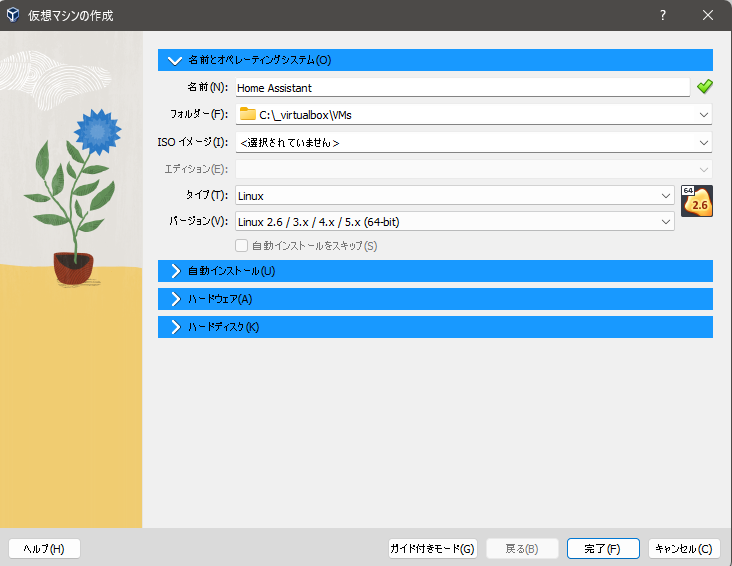Expand the ハードウェア(A) section

tap(435, 299)
